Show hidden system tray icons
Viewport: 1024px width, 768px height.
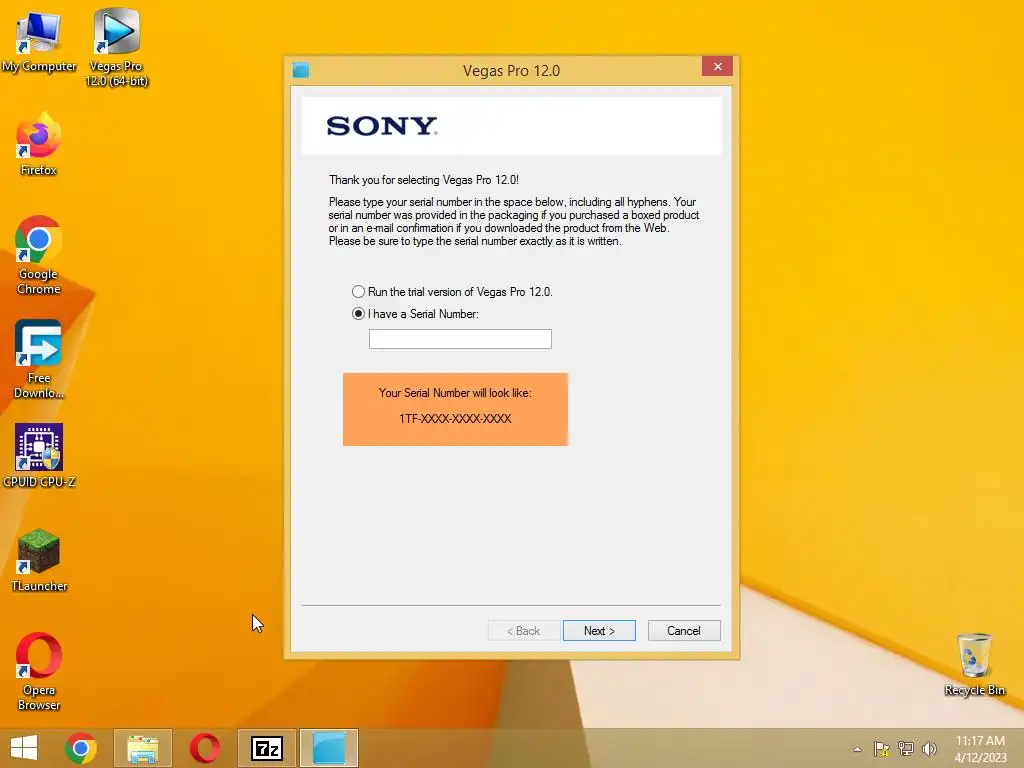click(x=857, y=749)
